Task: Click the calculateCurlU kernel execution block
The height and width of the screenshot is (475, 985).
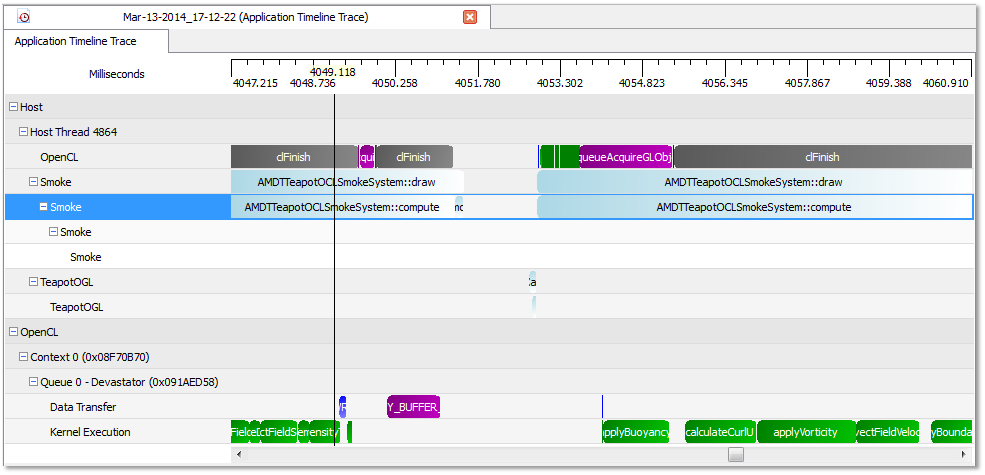Action: (x=720, y=432)
